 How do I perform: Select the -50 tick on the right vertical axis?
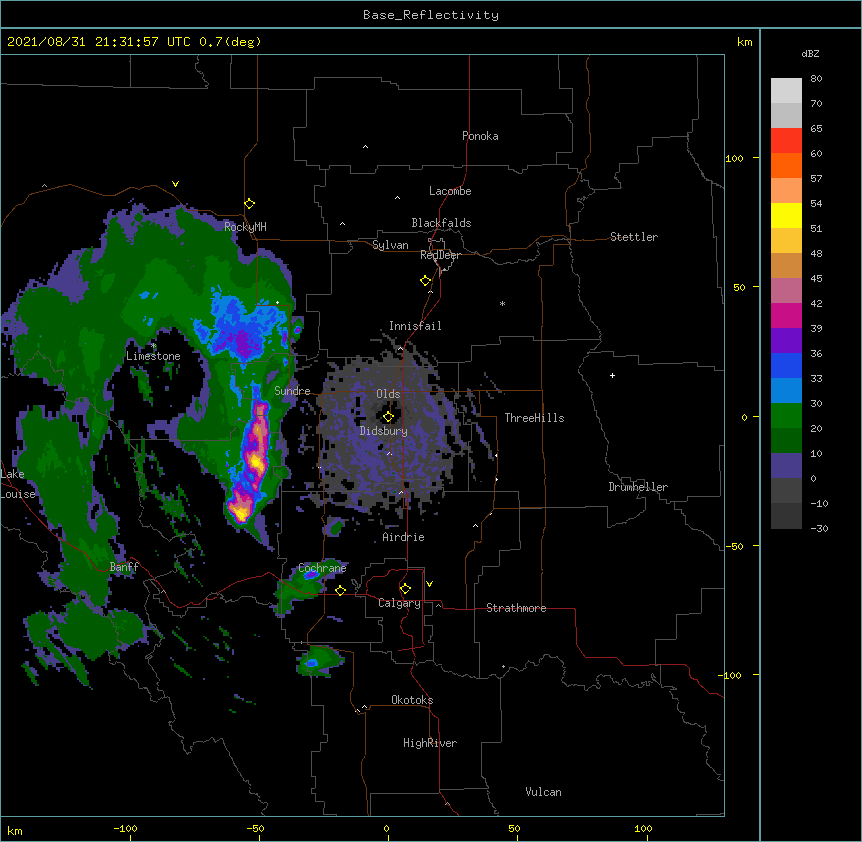(x=734, y=546)
